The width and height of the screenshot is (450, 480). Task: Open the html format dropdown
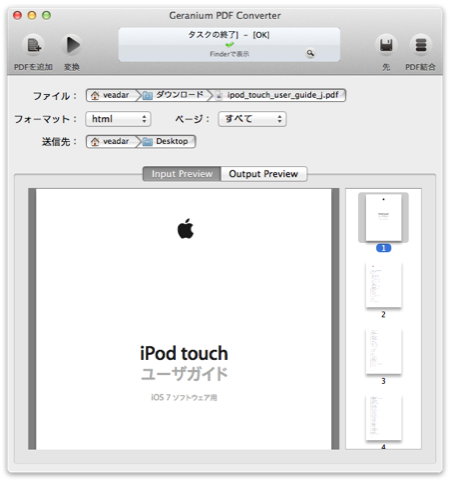tap(118, 119)
